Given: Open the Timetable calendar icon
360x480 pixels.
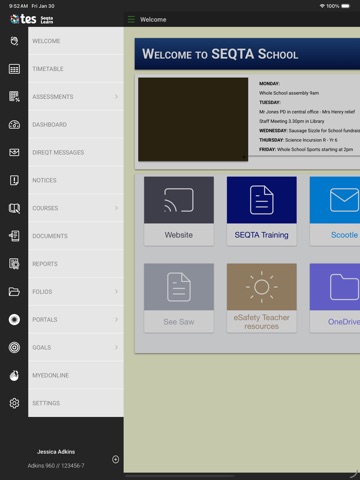Looking at the screenshot, I should pyautogui.click(x=14, y=69).
